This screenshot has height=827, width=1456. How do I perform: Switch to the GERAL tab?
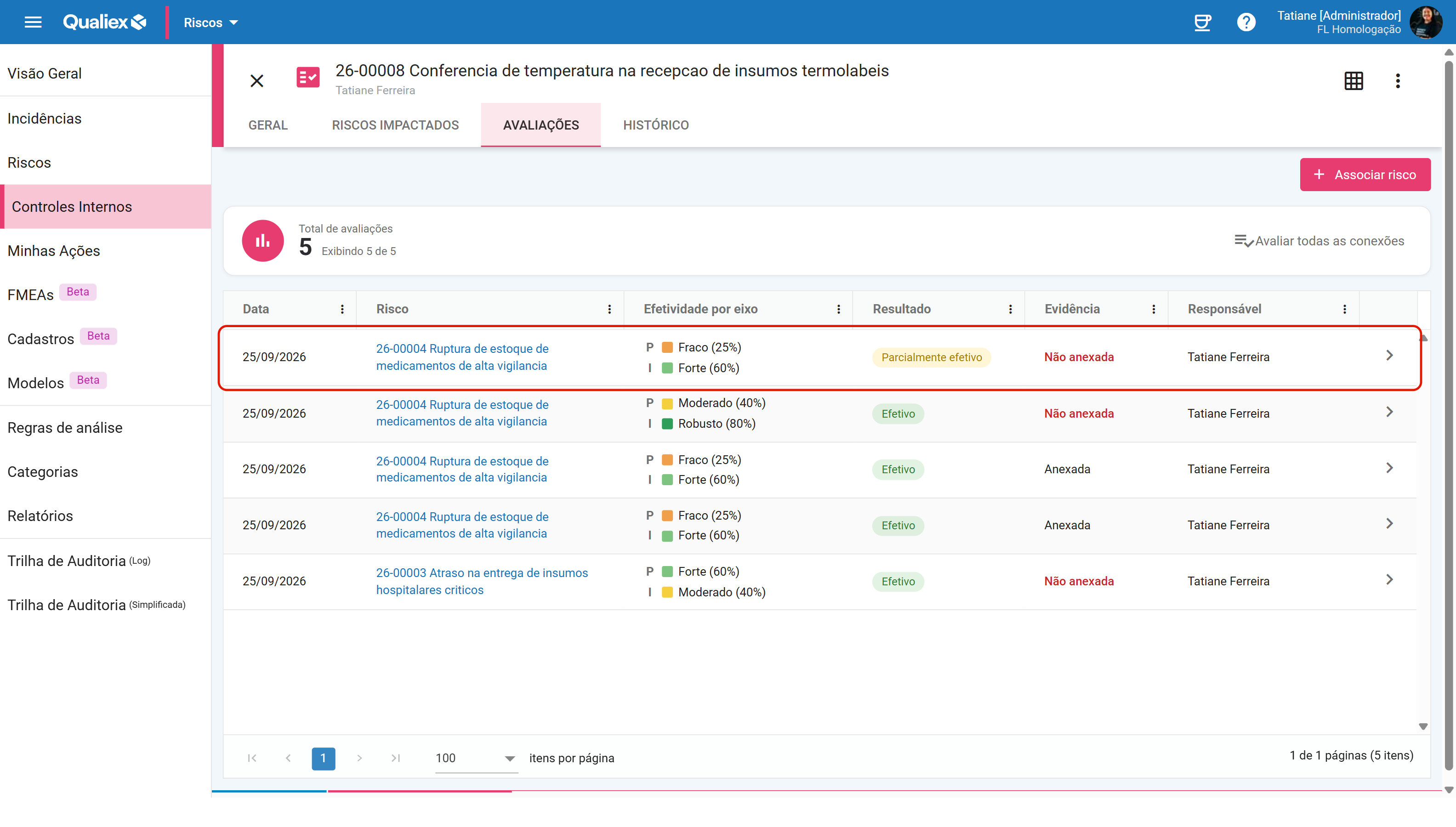pos(267,125)
